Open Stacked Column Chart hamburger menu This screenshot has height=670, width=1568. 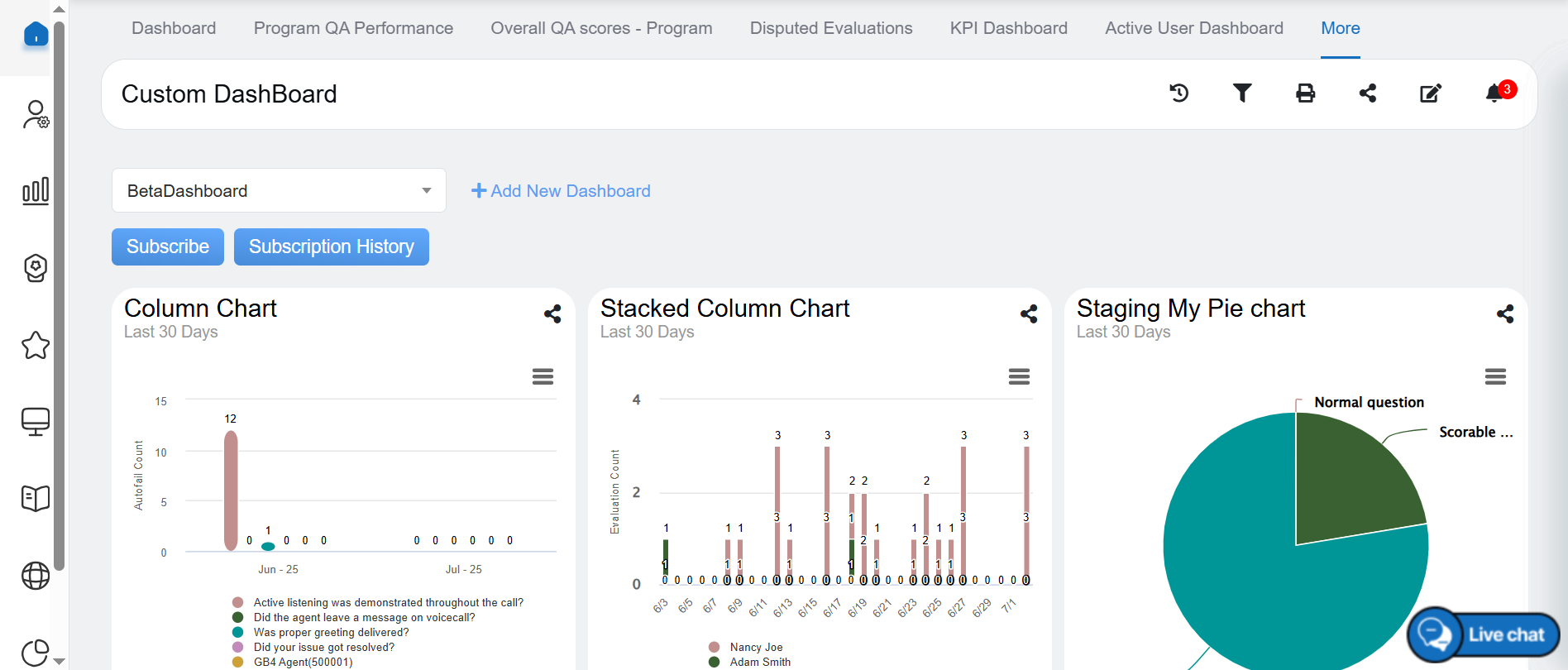1019,377
